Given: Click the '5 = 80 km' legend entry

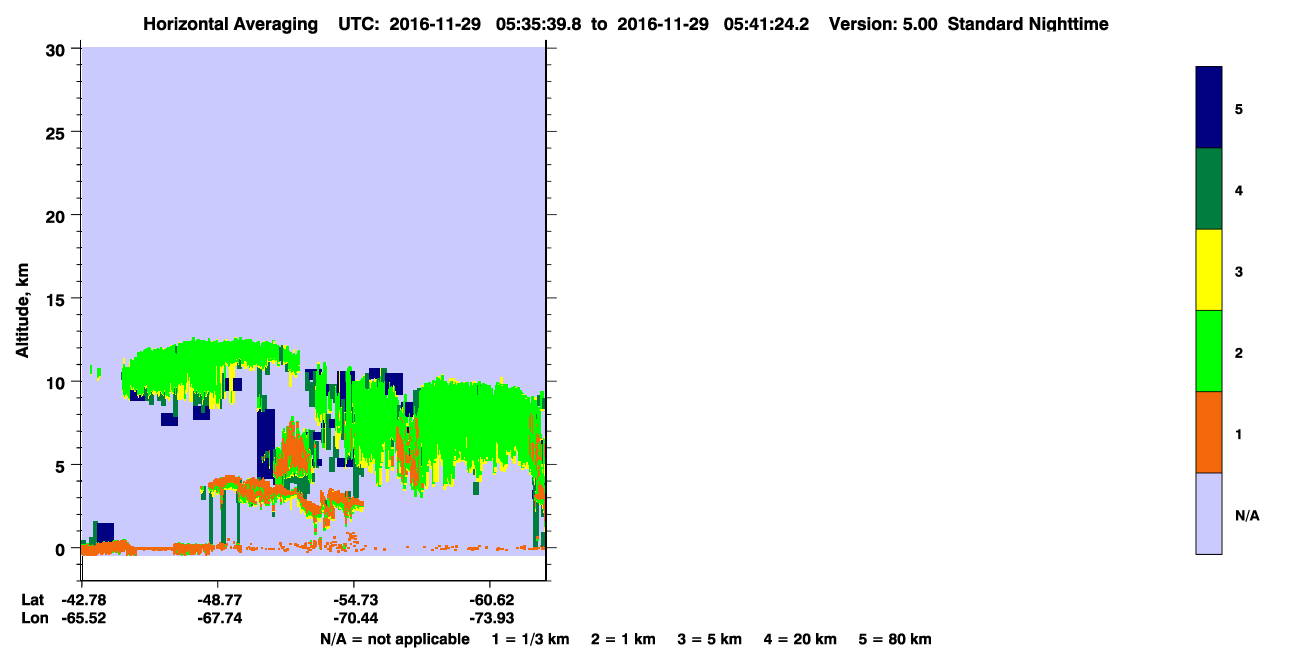Looking at the screenshot, I should coord(895,639).
